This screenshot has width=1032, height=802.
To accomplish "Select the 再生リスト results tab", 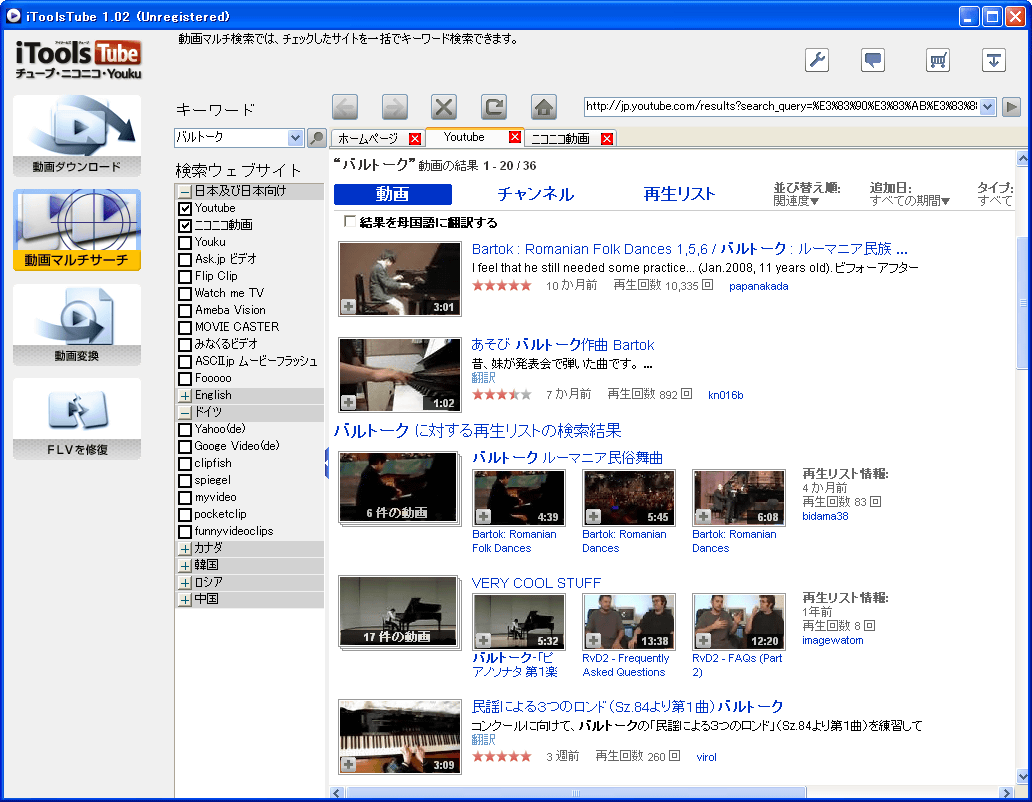I will pos(679,194).
